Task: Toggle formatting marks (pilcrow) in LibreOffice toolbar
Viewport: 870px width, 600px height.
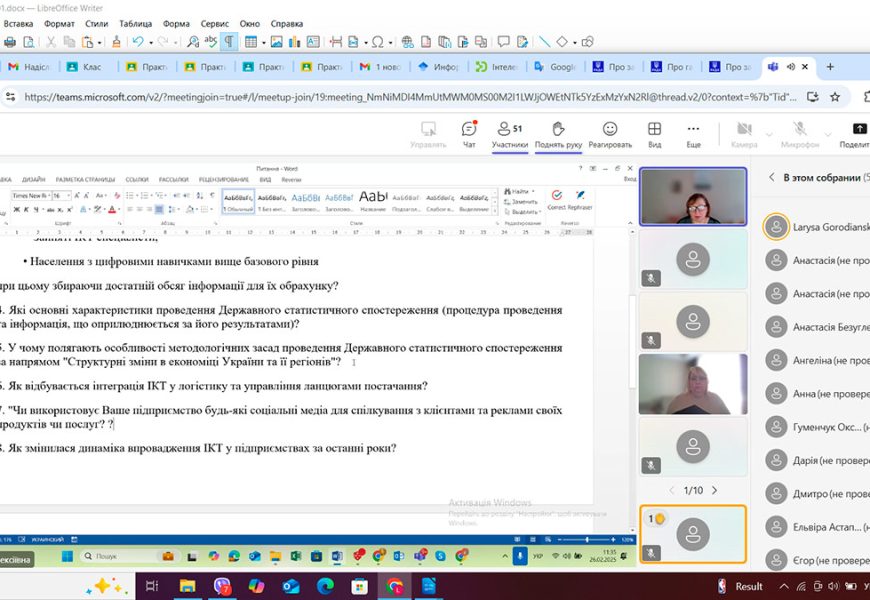Action: click(x=229, y=42)
